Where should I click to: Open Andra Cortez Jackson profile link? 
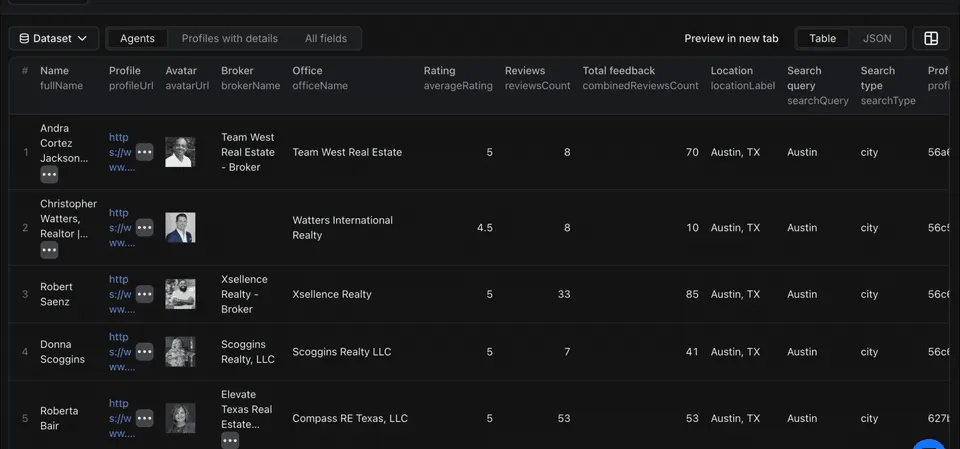[122, 152]
